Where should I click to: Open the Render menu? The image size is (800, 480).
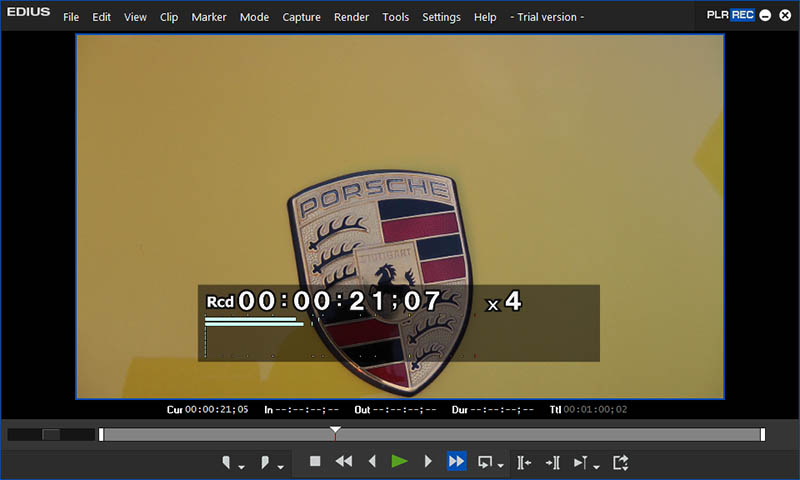[x=351, y=17]
